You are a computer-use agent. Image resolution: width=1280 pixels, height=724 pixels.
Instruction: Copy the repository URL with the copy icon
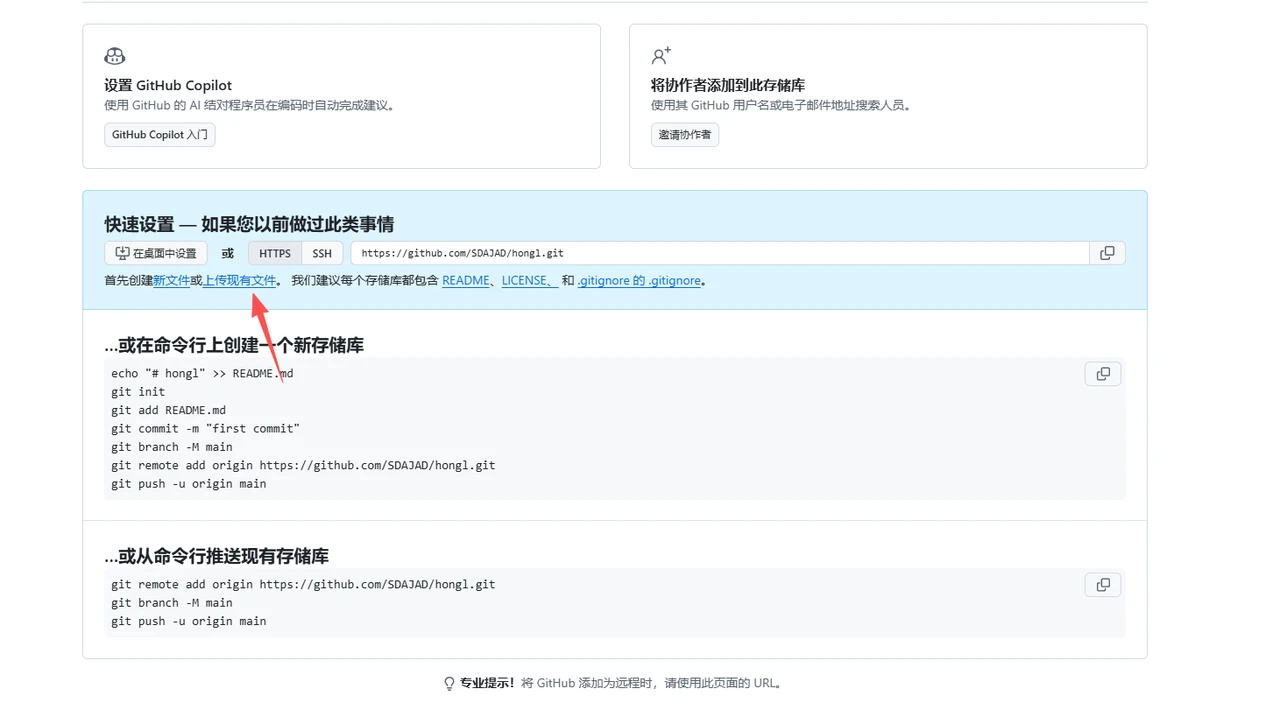[x=1107, y=253]
